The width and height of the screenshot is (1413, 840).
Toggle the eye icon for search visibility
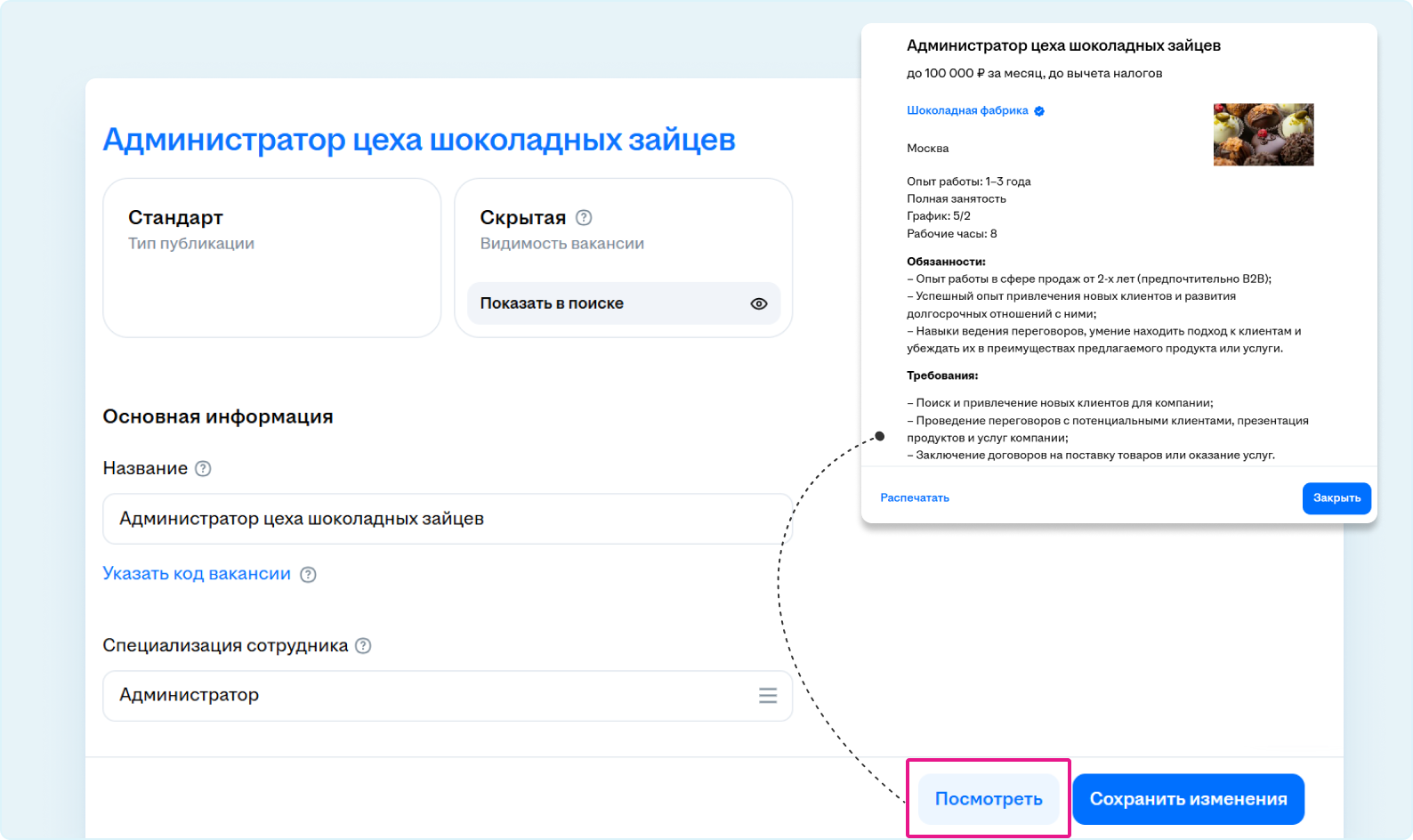tap(758, 303)
